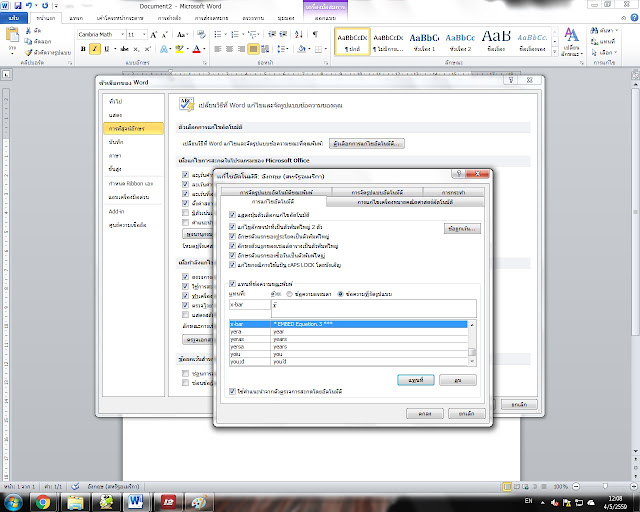The width and height of the screenshot is (640, 512).
Task: Click the Save icon in quick access toolbar
Action: pos(18,6)
